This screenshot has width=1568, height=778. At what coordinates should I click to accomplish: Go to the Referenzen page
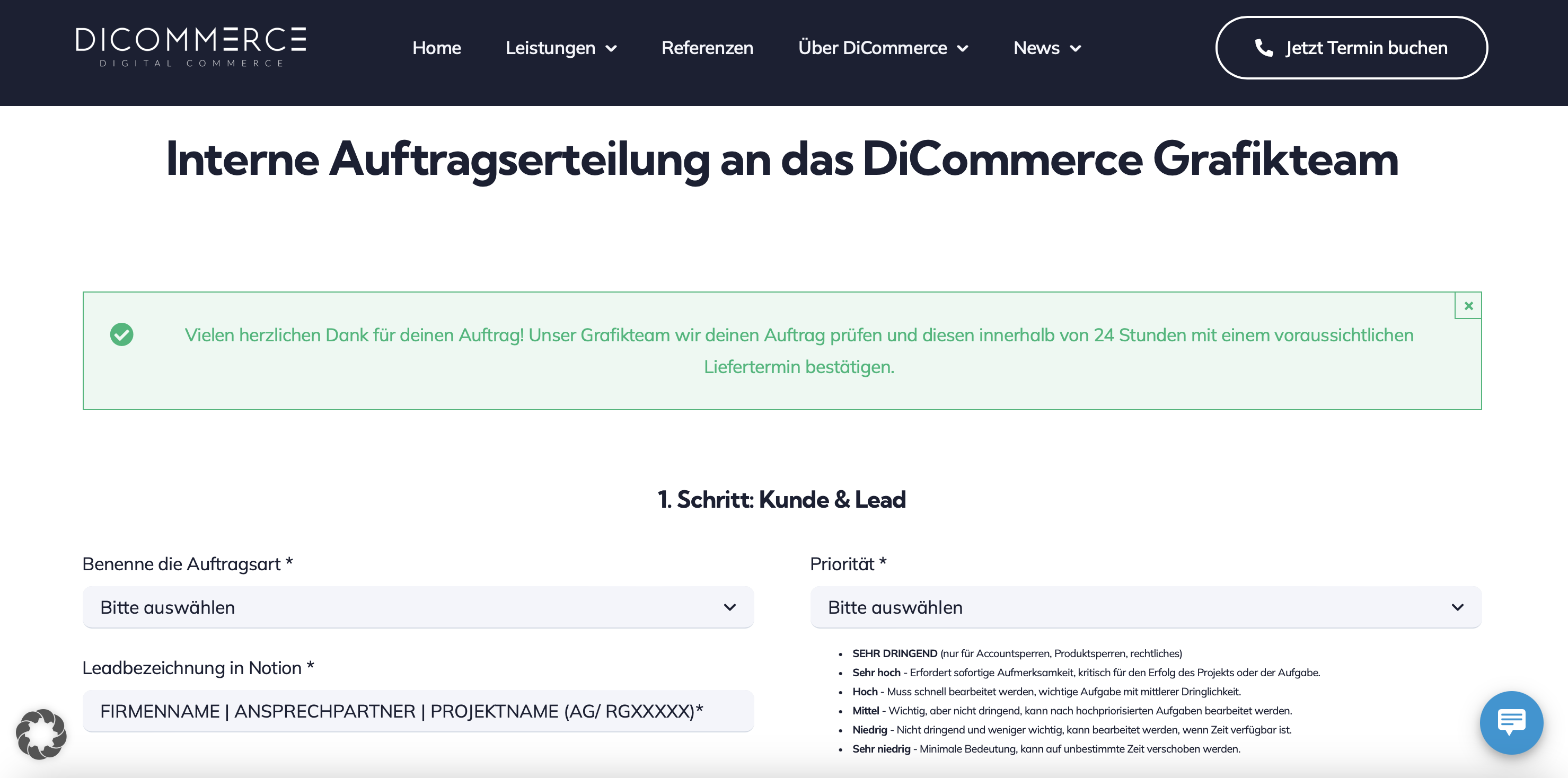[x=707, y=48]
